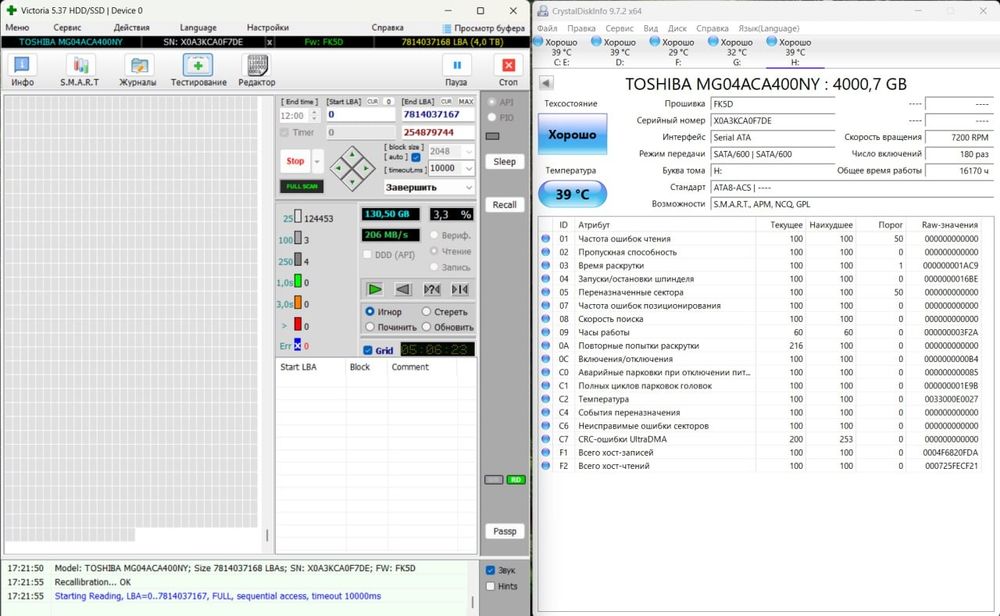The image size is (1000, 616).
Task: Click the Victoria green cross title icon
Action: click(x=11, y=10)
